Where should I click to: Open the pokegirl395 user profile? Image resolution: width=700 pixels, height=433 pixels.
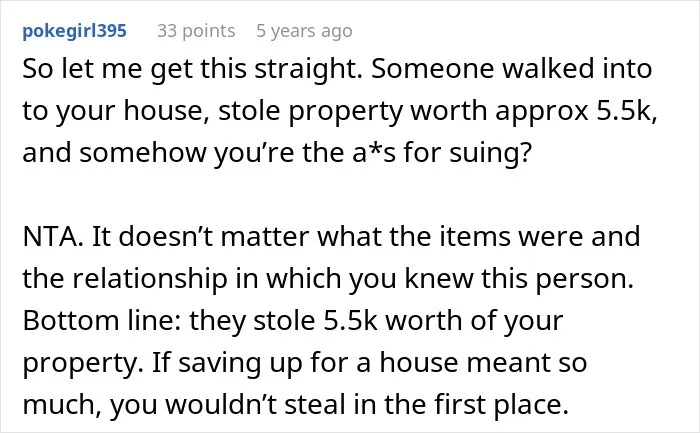75,31
